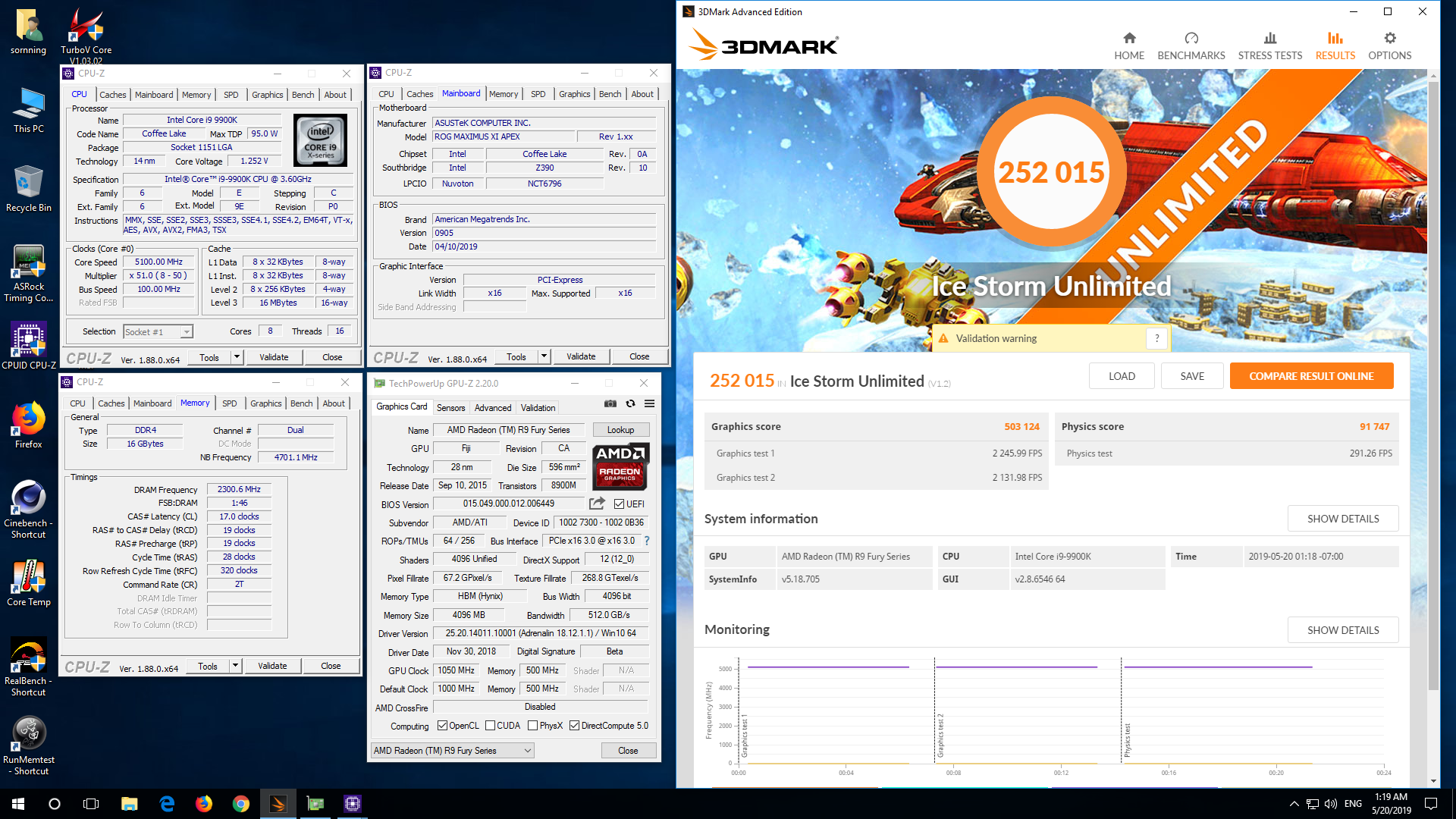Open the This PC desktop icon

click(29, 111)
